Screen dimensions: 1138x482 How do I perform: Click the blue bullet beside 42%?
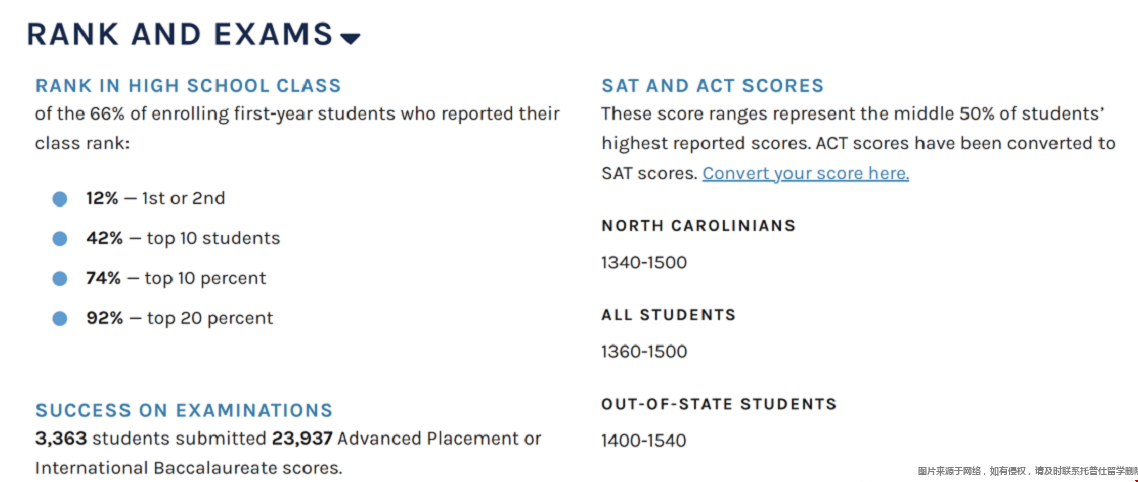[60, 239]
